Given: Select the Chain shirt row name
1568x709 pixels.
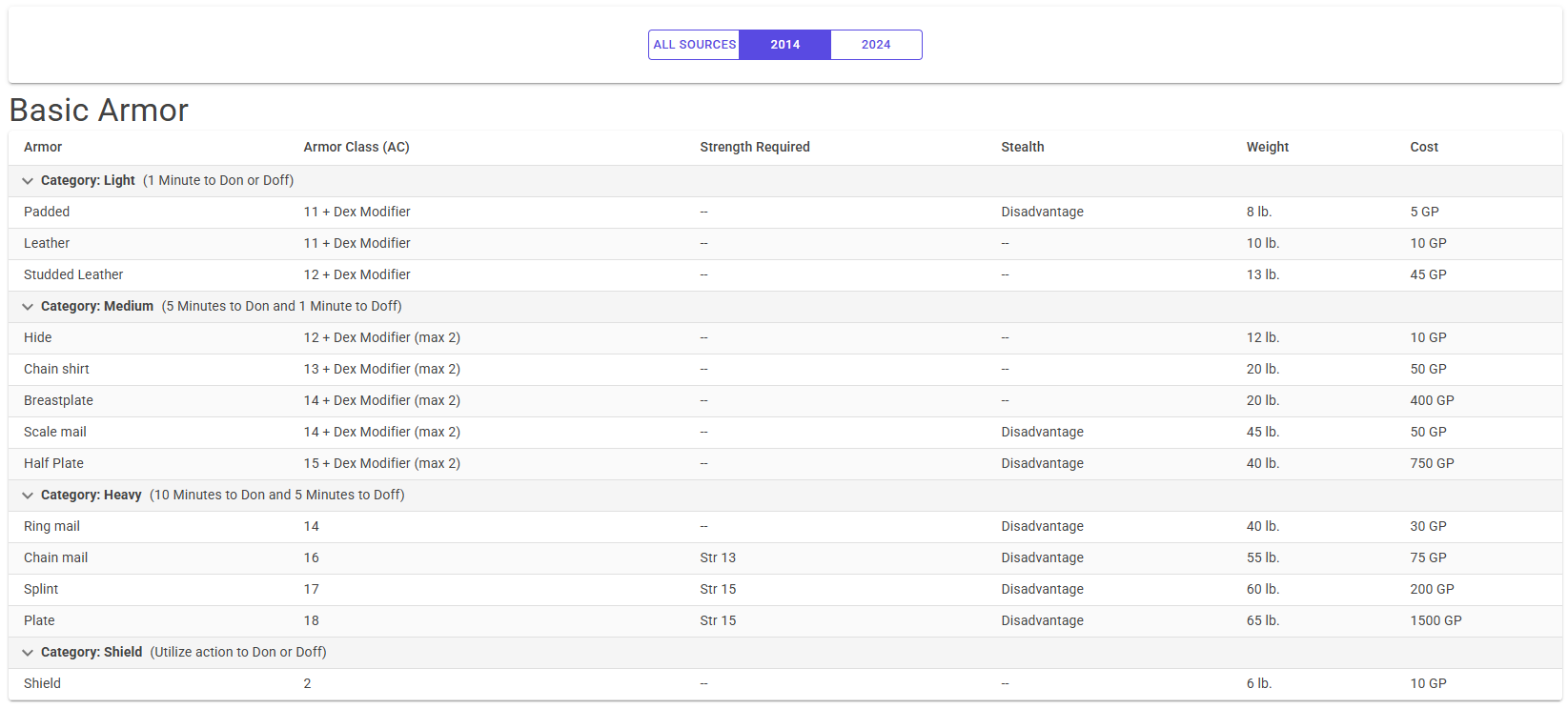Looking at the screenshot, I should pos(56,369).
